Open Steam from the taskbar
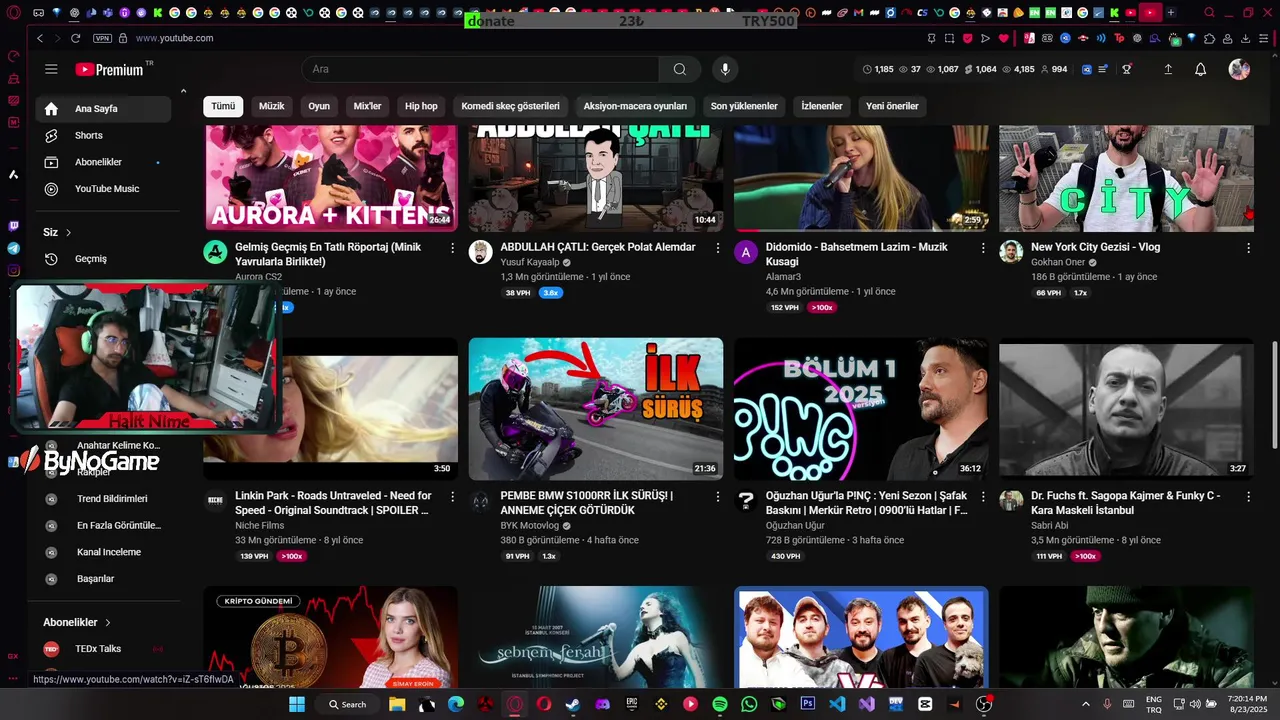 (573, 704)
